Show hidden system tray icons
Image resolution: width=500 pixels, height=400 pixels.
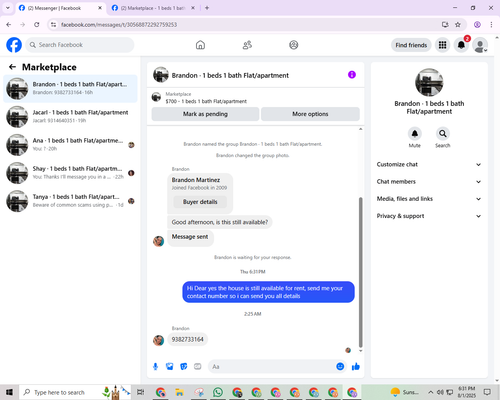431,392
